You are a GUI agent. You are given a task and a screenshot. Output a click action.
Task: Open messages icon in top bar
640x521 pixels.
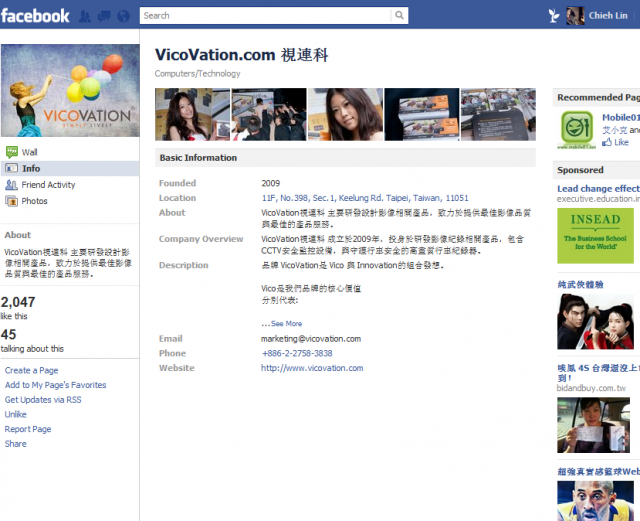coord(104,16)
